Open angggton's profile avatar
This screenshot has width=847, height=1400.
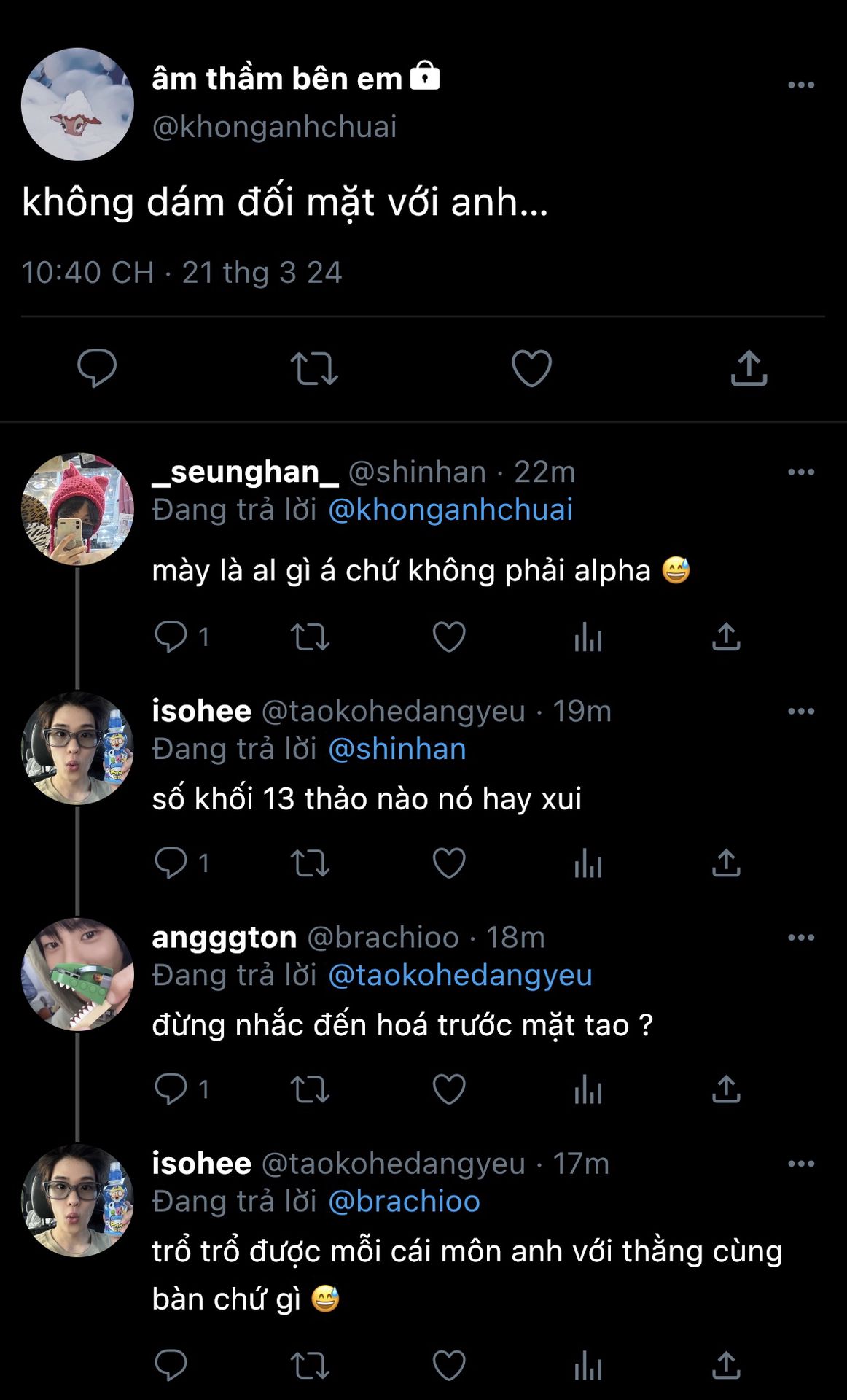pyautogui.click(x=77, y=974)
